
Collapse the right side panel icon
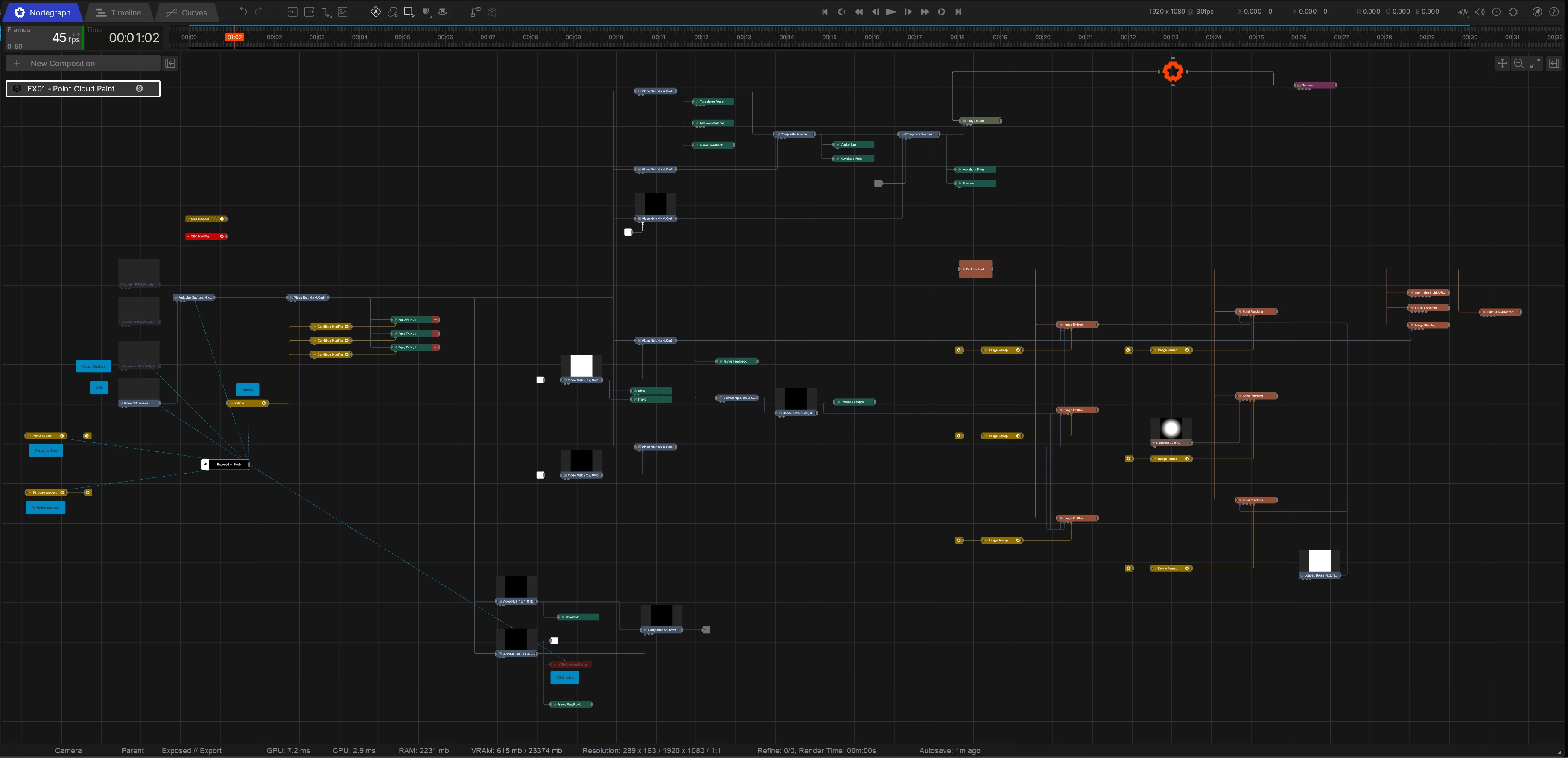(1554, 63)
